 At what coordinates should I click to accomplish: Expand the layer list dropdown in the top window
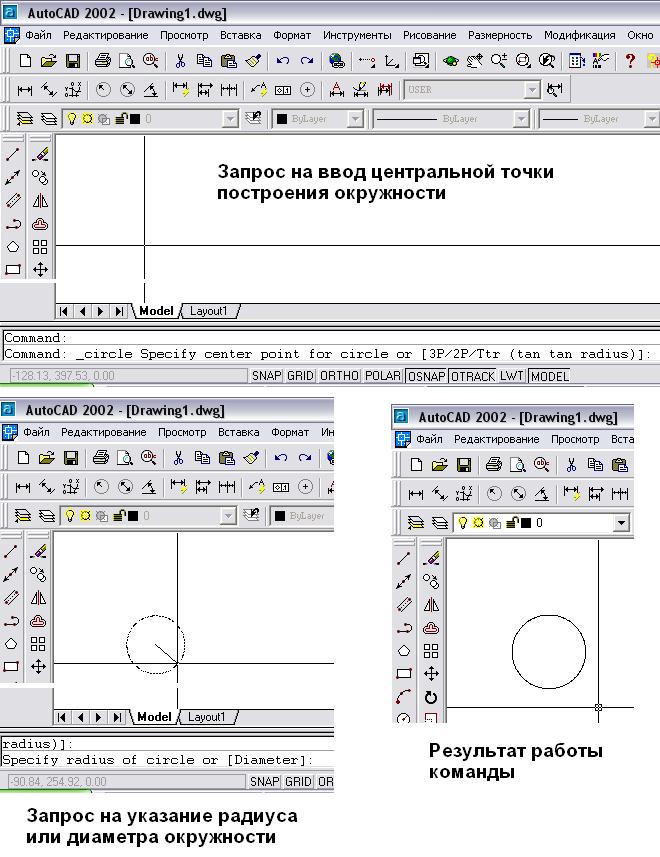click(x=231, y=119)
